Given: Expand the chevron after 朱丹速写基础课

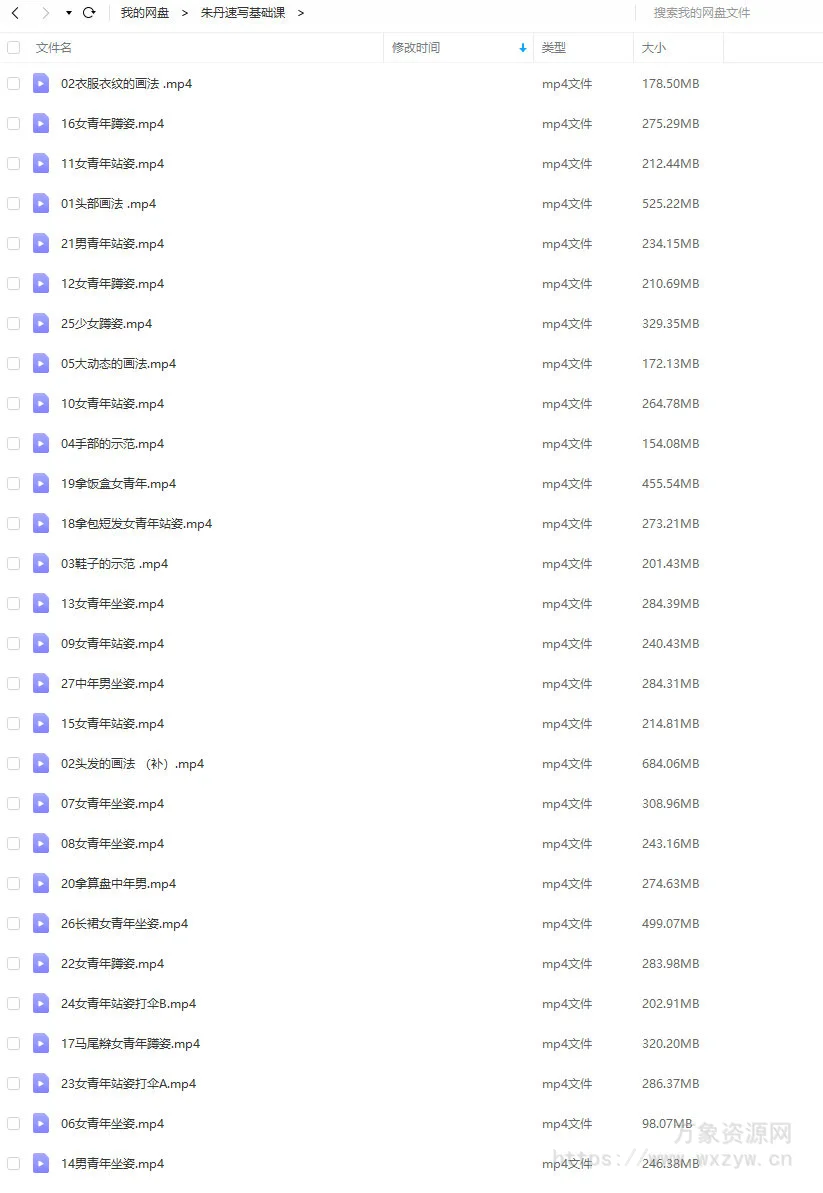Looking at the screenshot, I should pos(301,13).
